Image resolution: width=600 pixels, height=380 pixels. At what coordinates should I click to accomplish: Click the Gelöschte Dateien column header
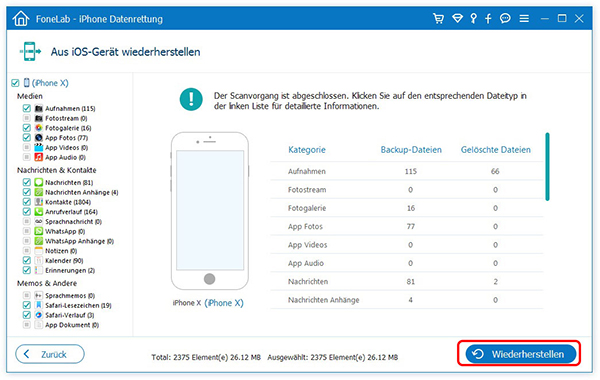(x=496, y=150)
